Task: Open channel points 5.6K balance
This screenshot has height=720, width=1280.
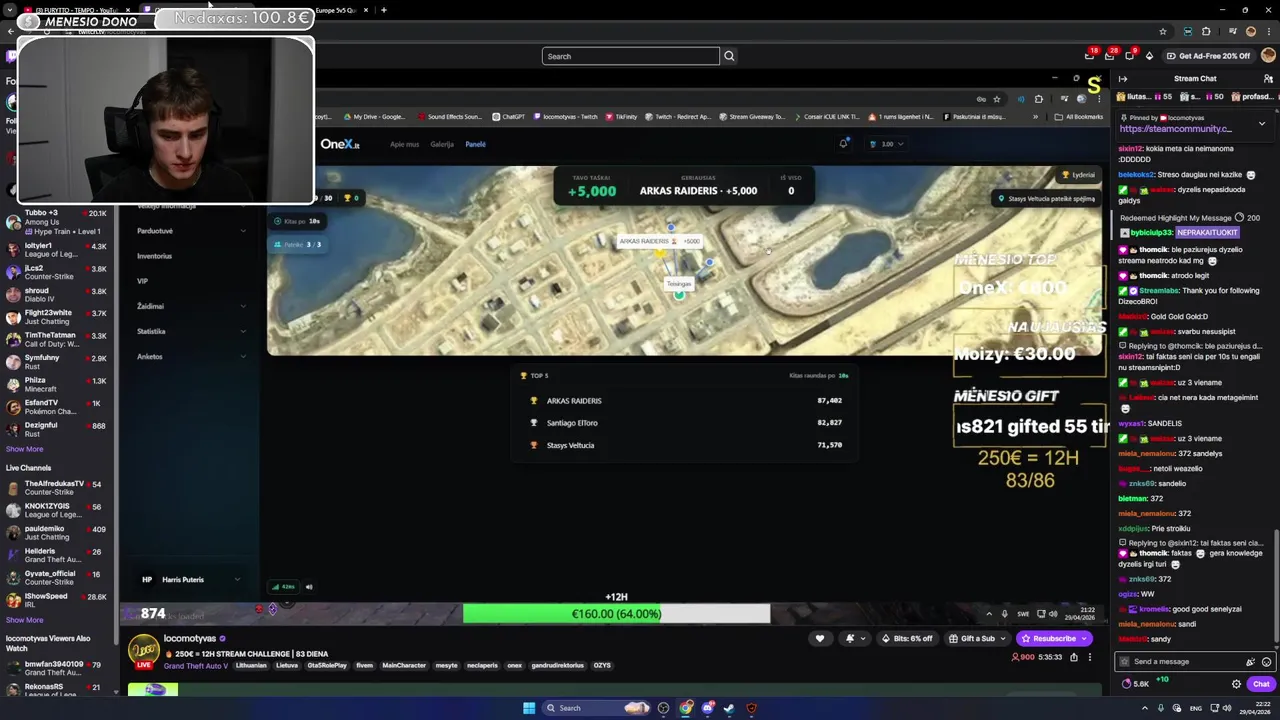Action: [x=1135, y=684]
